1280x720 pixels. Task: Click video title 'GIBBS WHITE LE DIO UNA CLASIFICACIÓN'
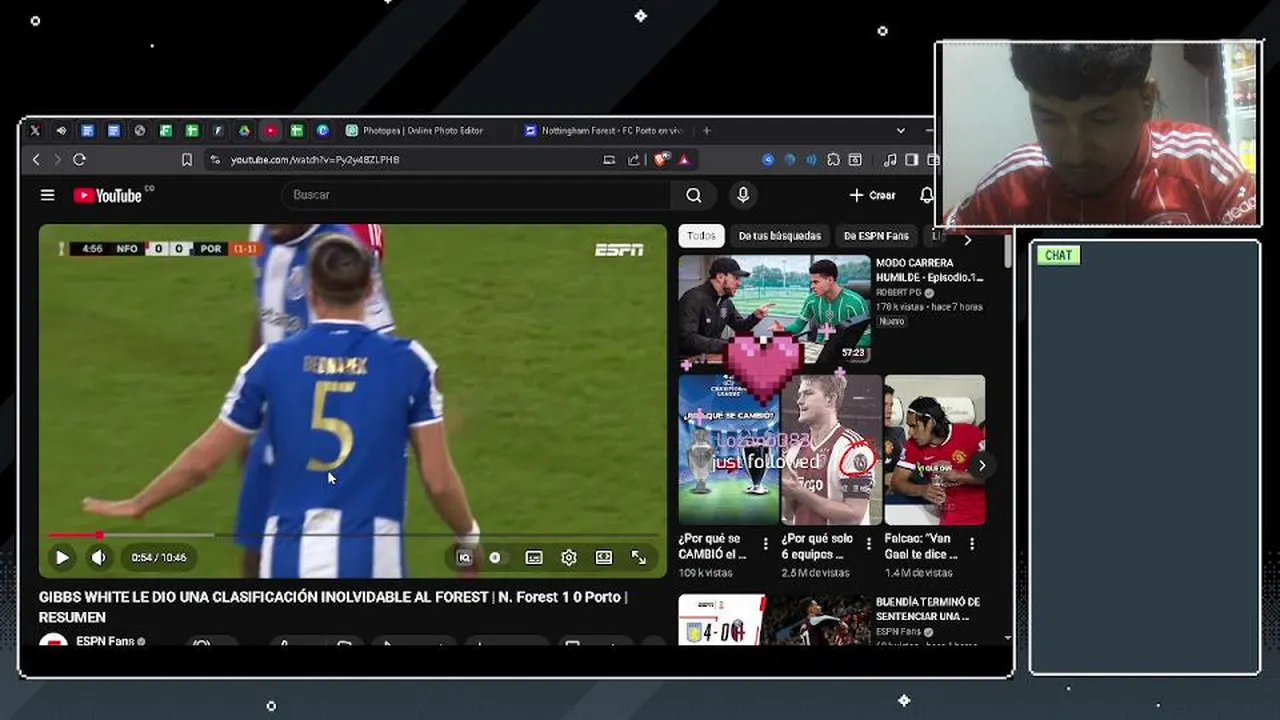point(333,606)
